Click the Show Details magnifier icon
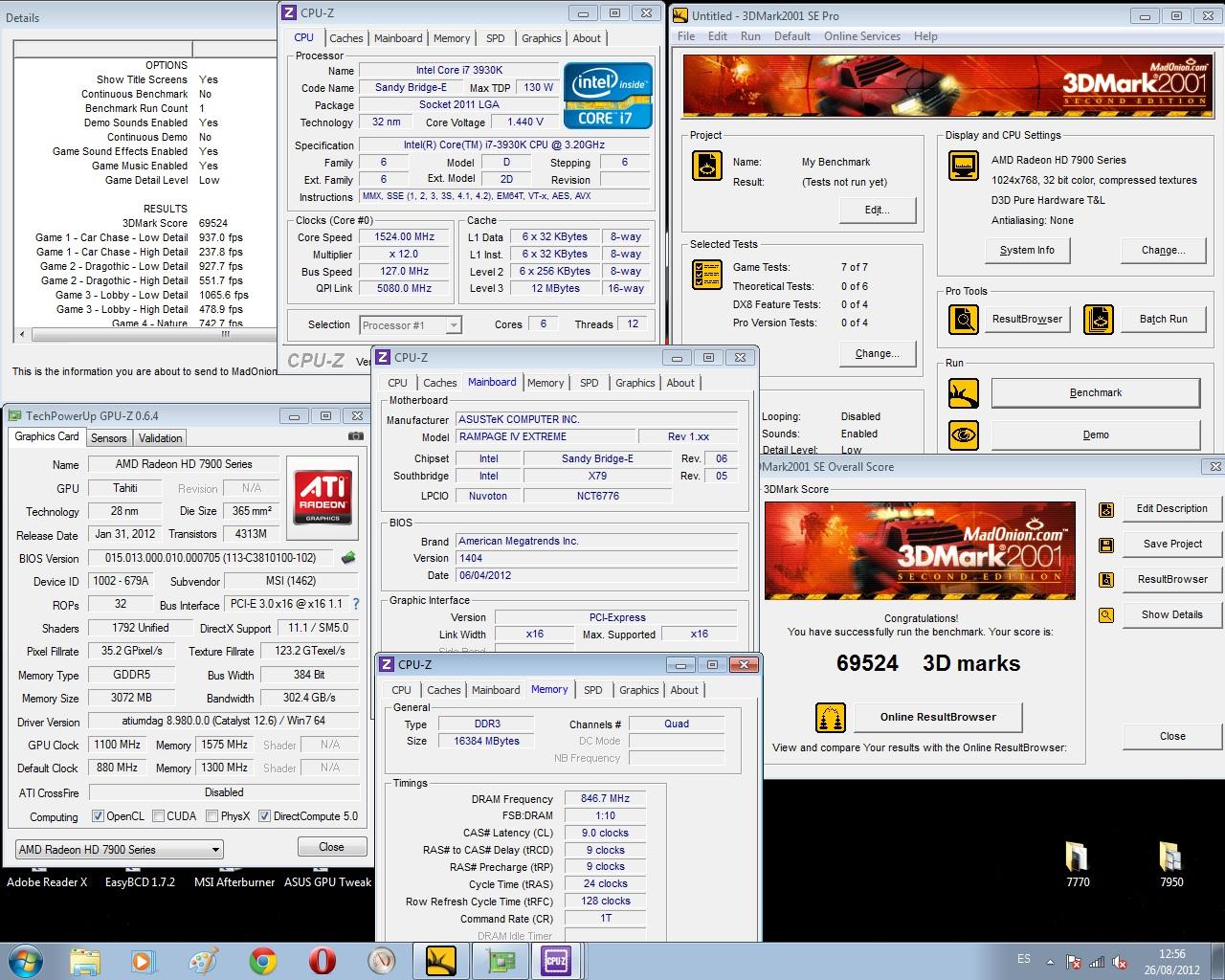This screenshot has height=980, width=1225. (x=1106, y=615)
